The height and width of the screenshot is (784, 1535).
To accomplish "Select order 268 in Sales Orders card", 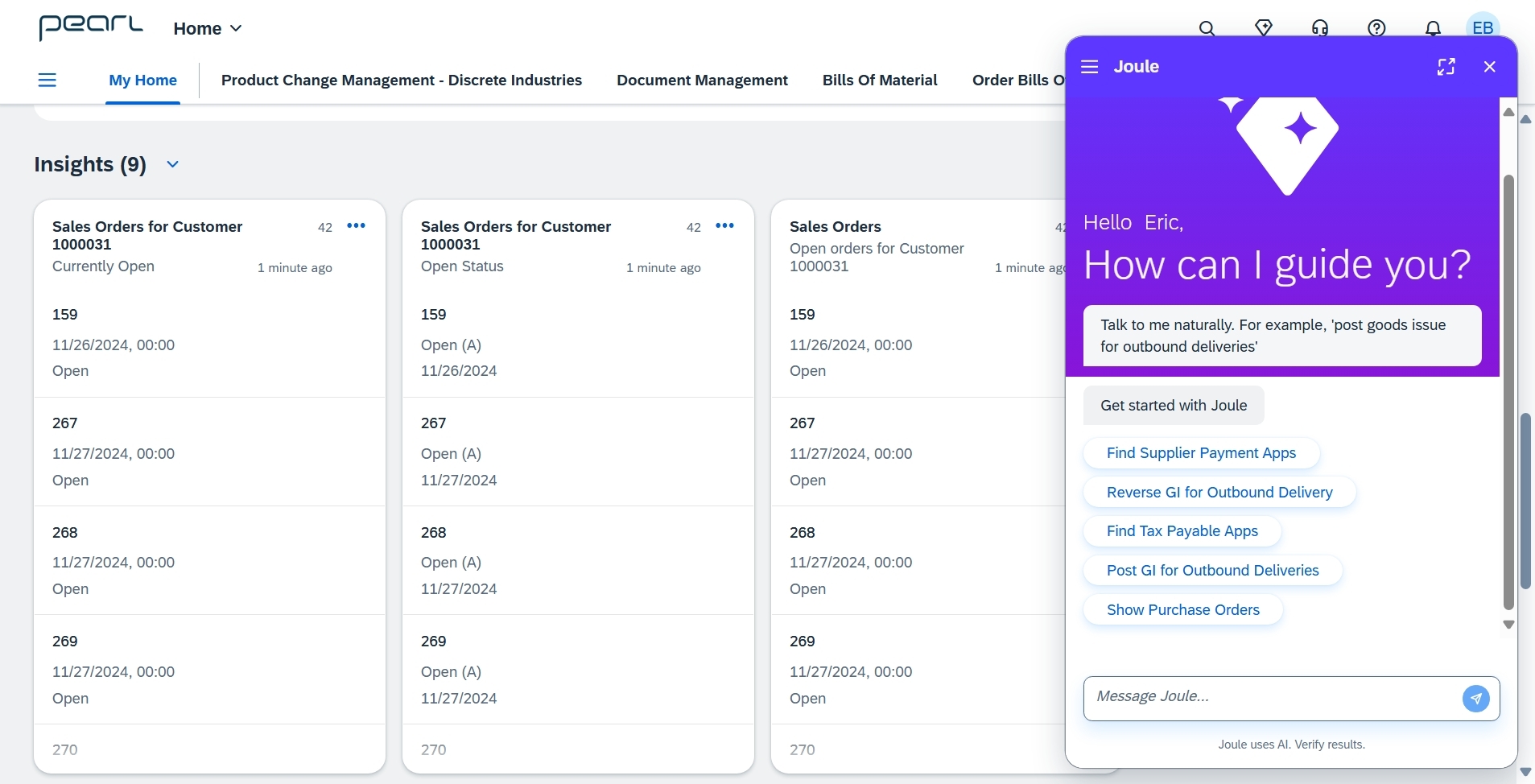I will pos(918,560).
